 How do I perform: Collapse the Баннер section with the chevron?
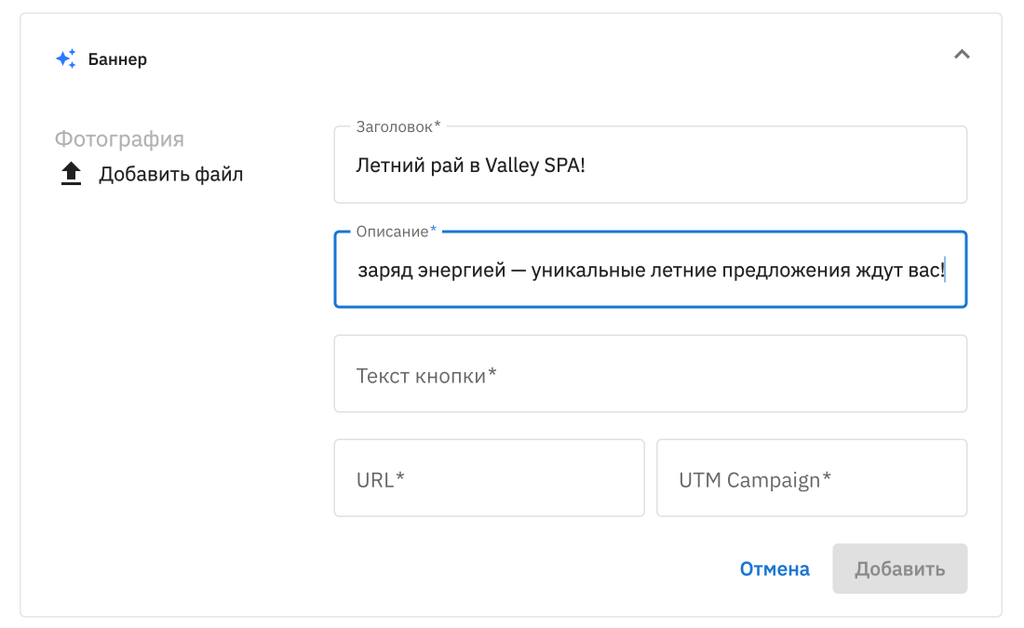tap(962, 54)
